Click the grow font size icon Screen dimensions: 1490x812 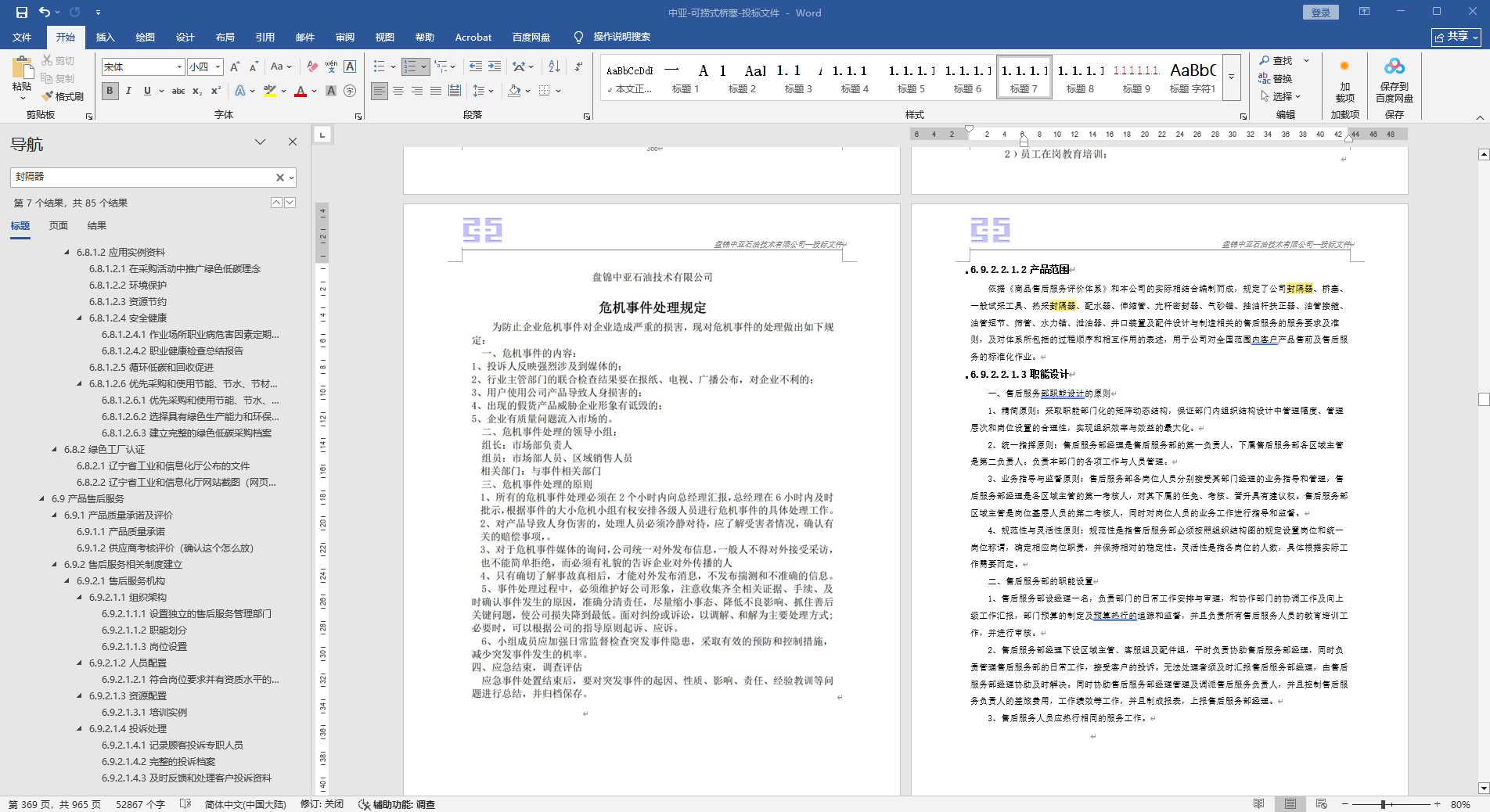[x=233, y=66]
